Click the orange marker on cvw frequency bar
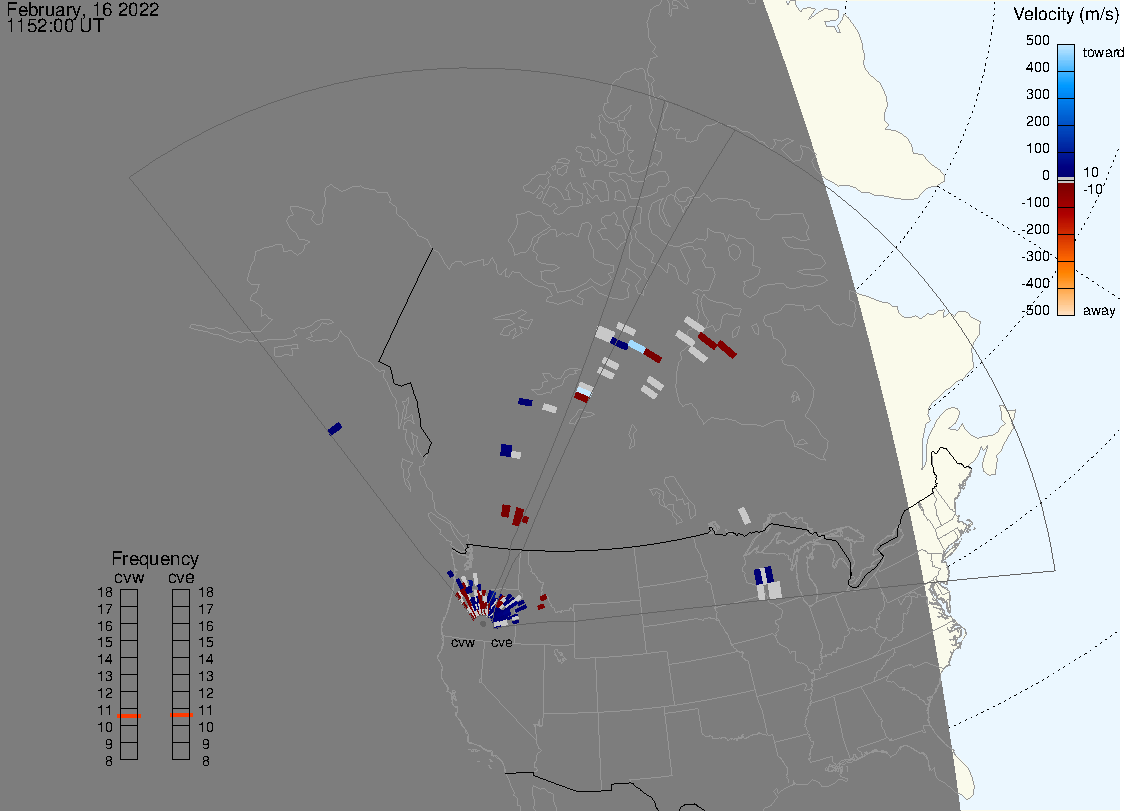The width and height of the screenshot is (1124, 811). [x=129, y=716]
